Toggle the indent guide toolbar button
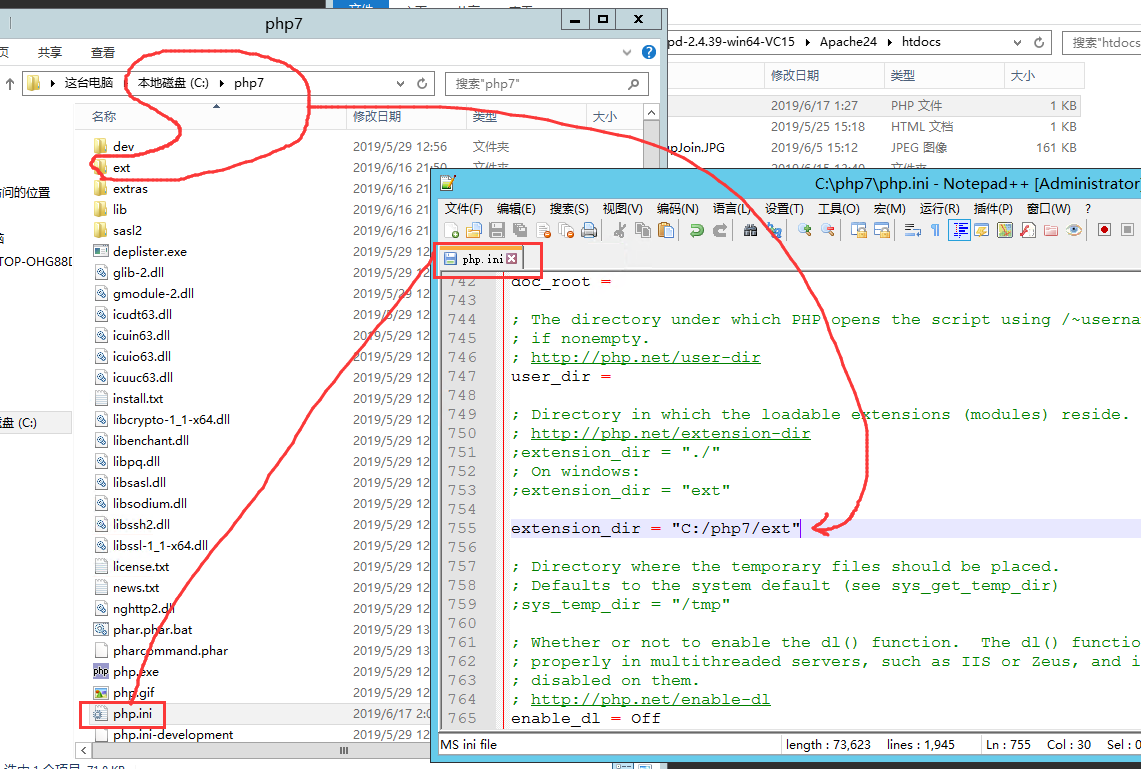The image size is (1141, 769). tap(959, 230)
